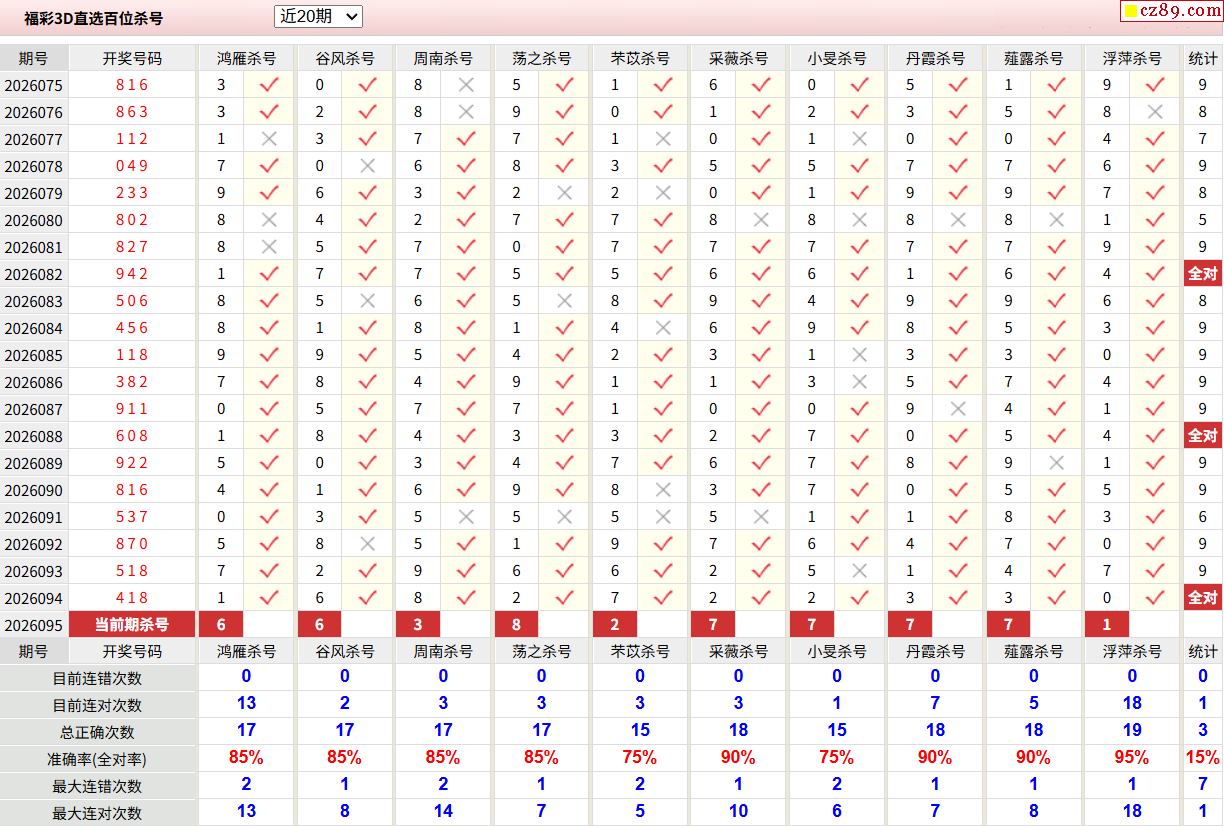Click the cross mark for 芣苡杀号 in row 2026084
Viewport: 1224px width, 826px height.
click(x=663, y=328)
